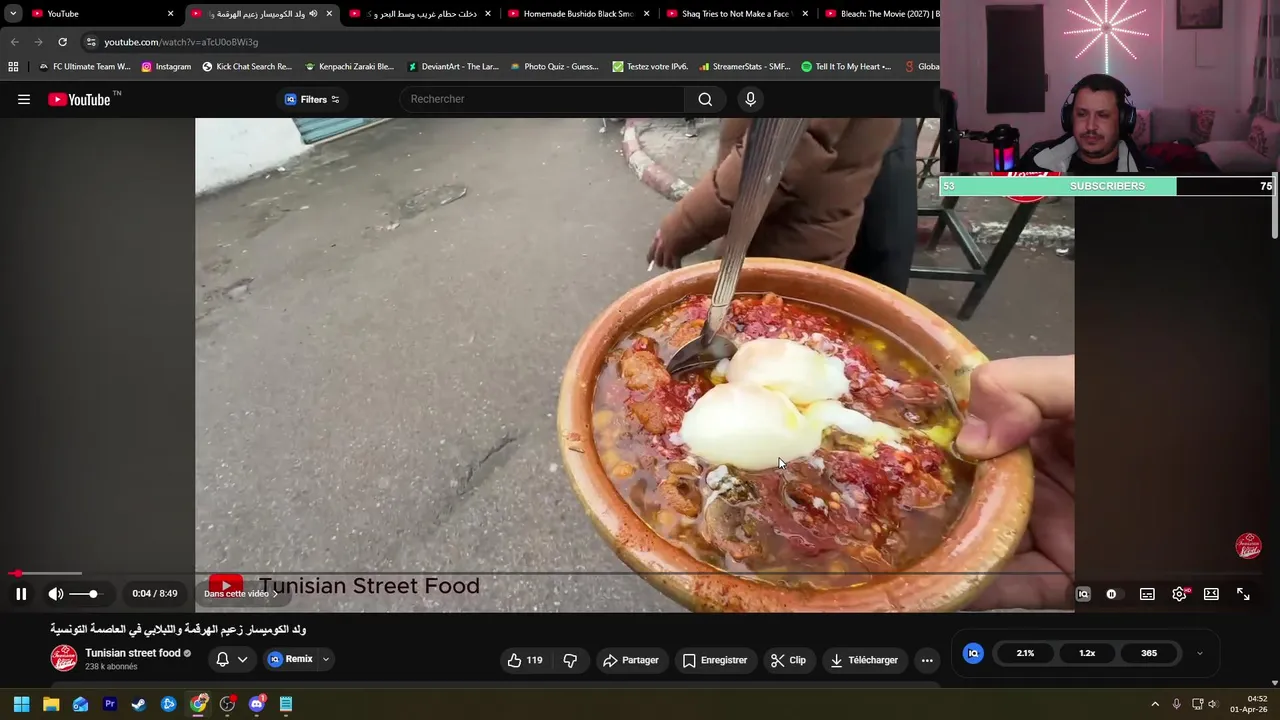
Task: Launch Premiere Pro from the taskbar
Action: coord(110,704)
